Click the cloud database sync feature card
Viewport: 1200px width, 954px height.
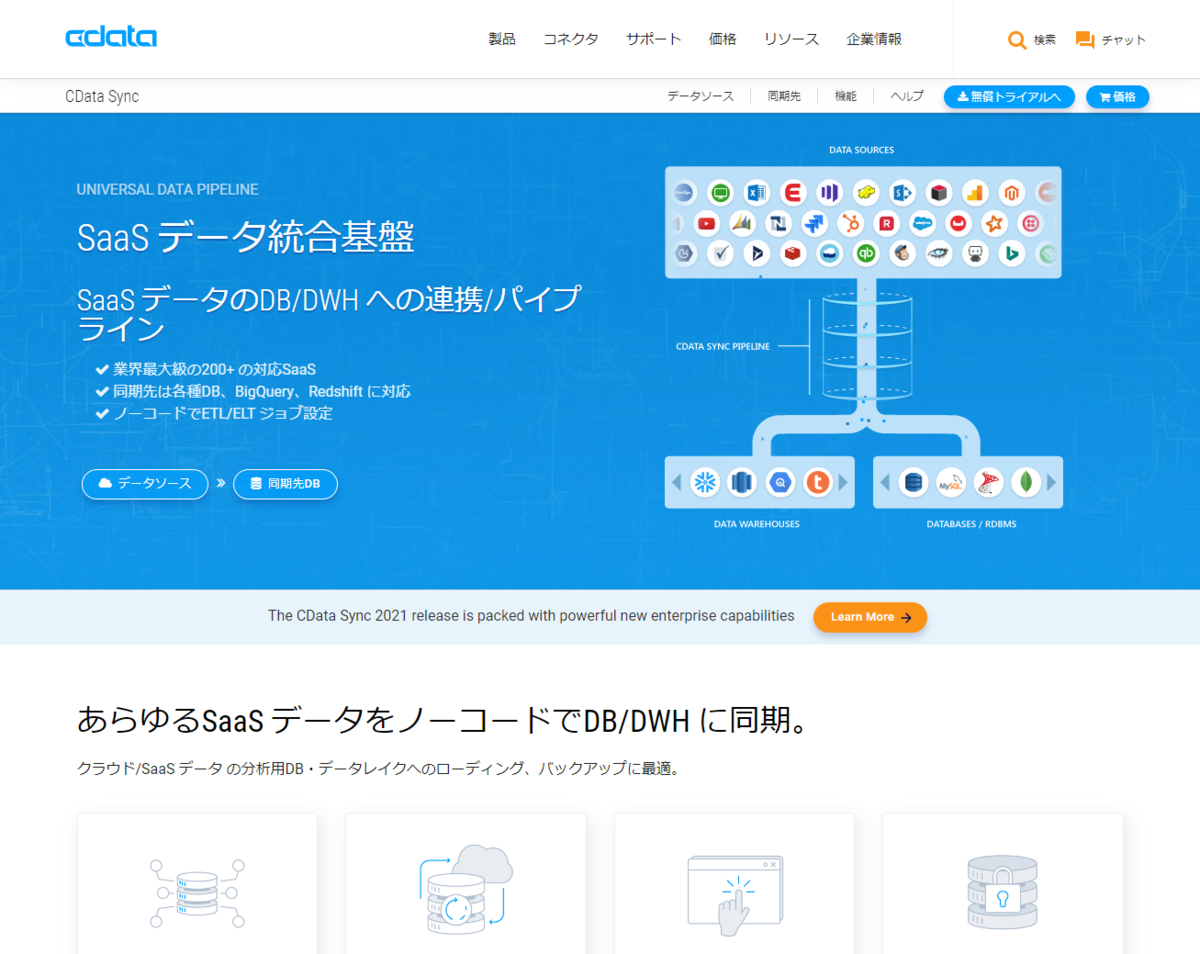[x=465, y=883]
